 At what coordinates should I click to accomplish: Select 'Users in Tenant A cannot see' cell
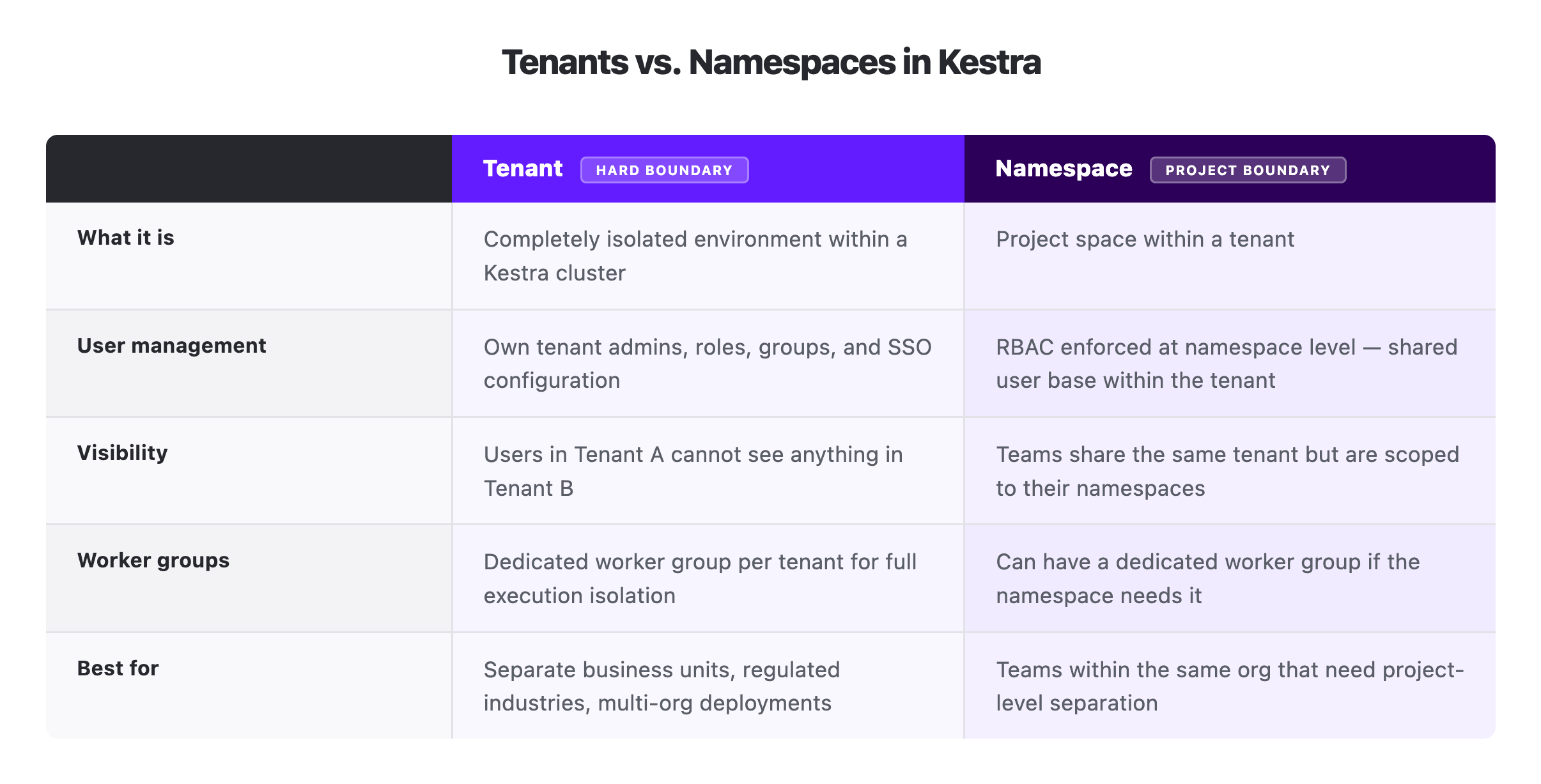click(x=708, y=471)
